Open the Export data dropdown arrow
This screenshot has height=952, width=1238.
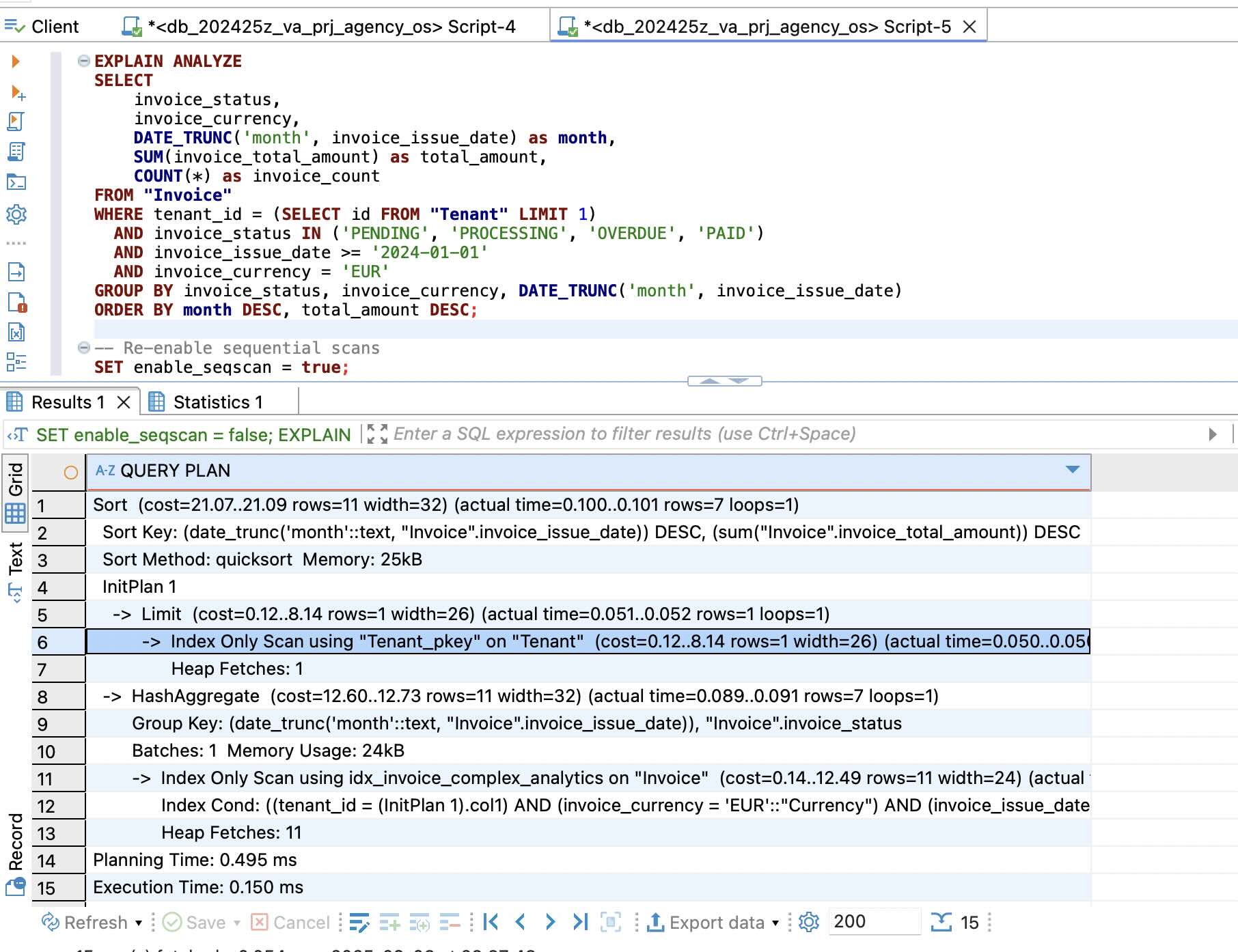pos(775,923)
